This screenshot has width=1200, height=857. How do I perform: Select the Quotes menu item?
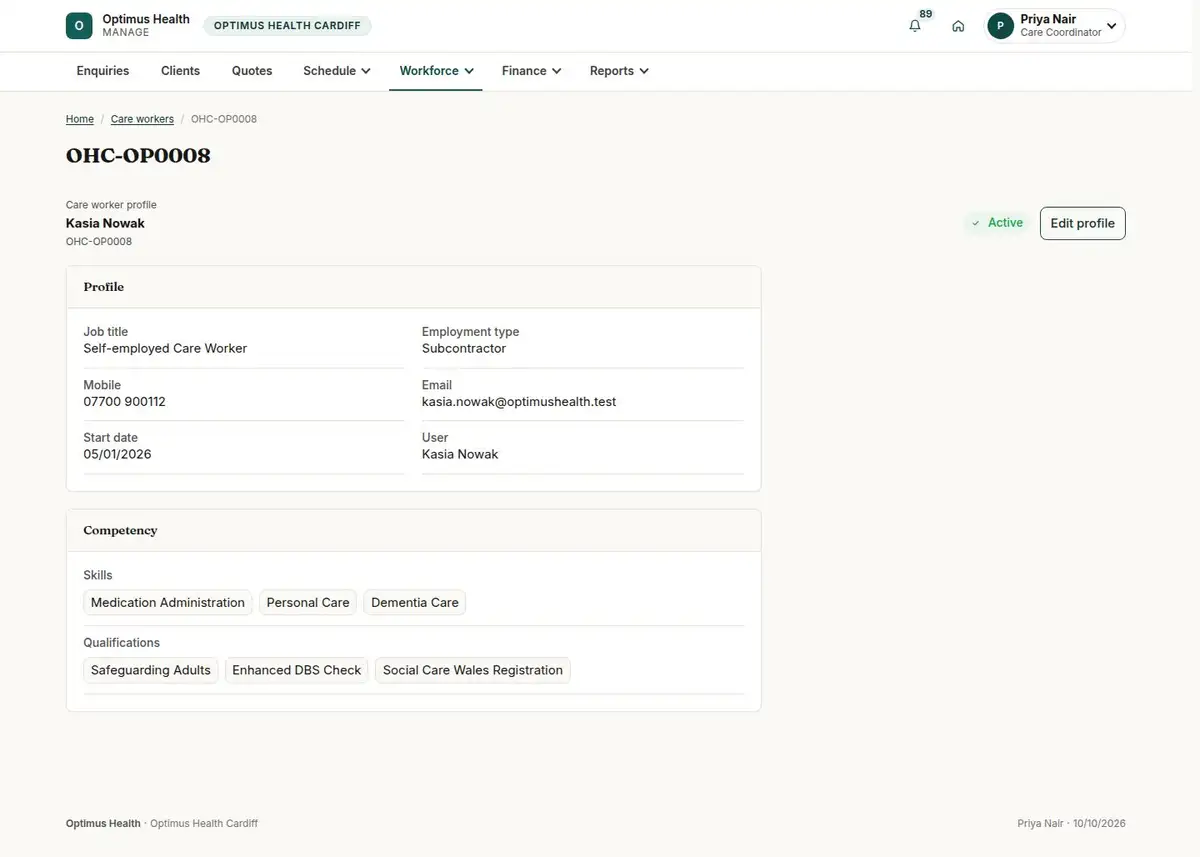252,71
